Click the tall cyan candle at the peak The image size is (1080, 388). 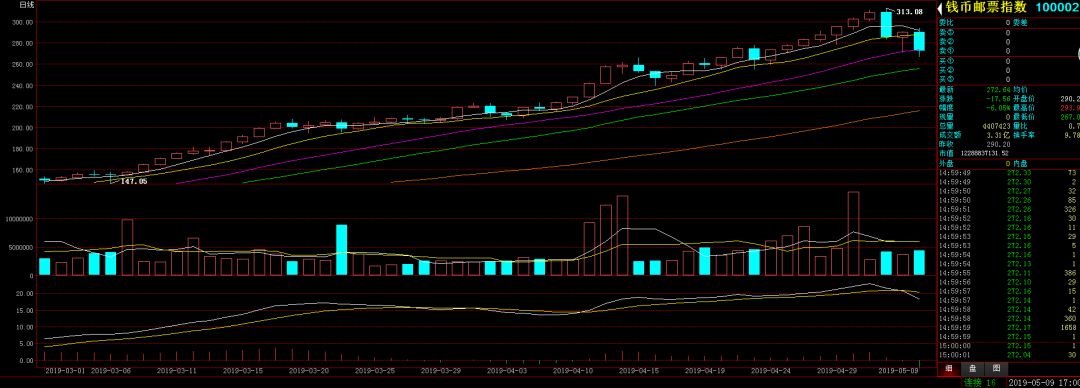[x=886, y=25]
